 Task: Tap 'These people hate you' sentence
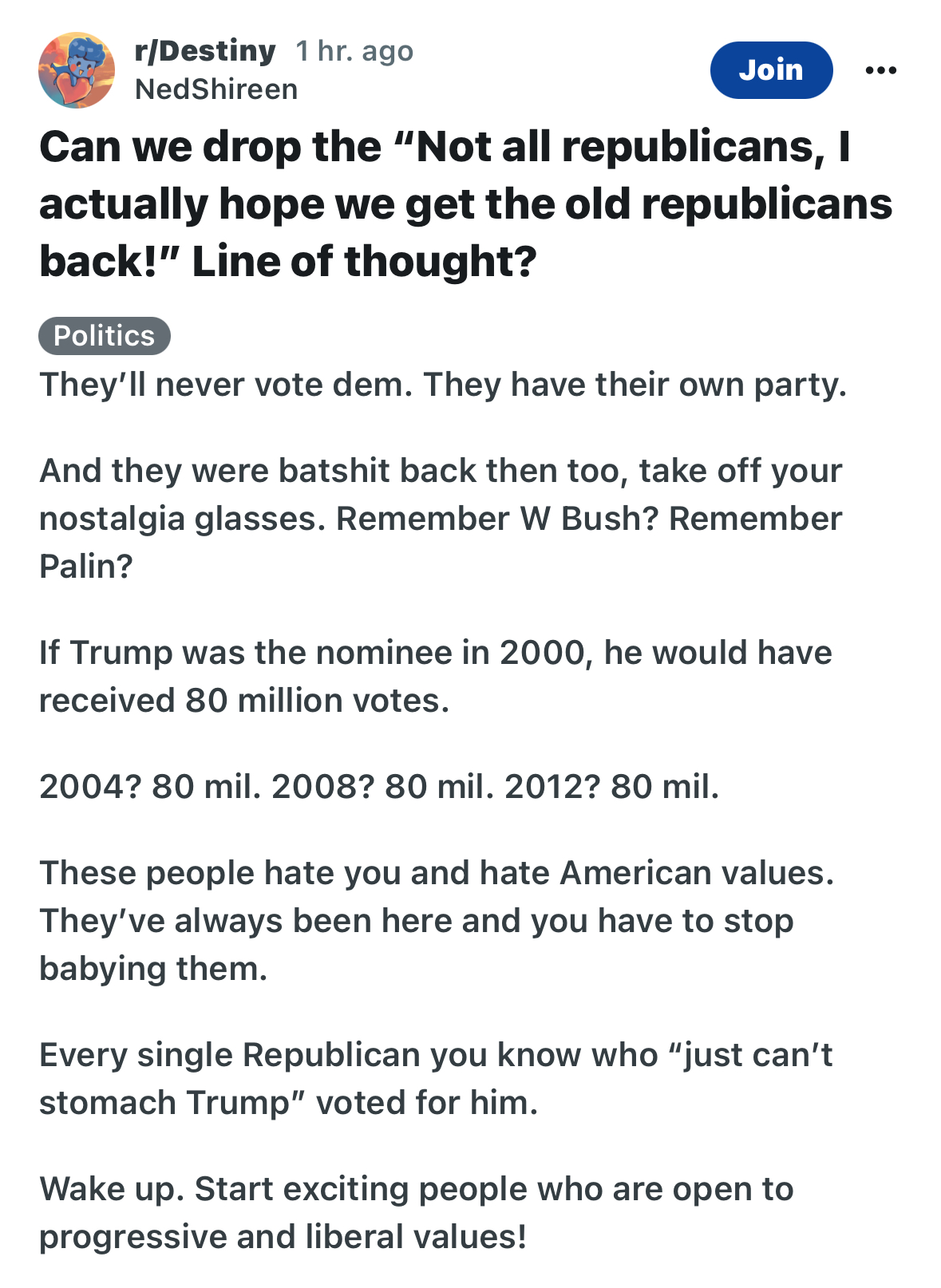pyautogui.click(x=437, y=873)
